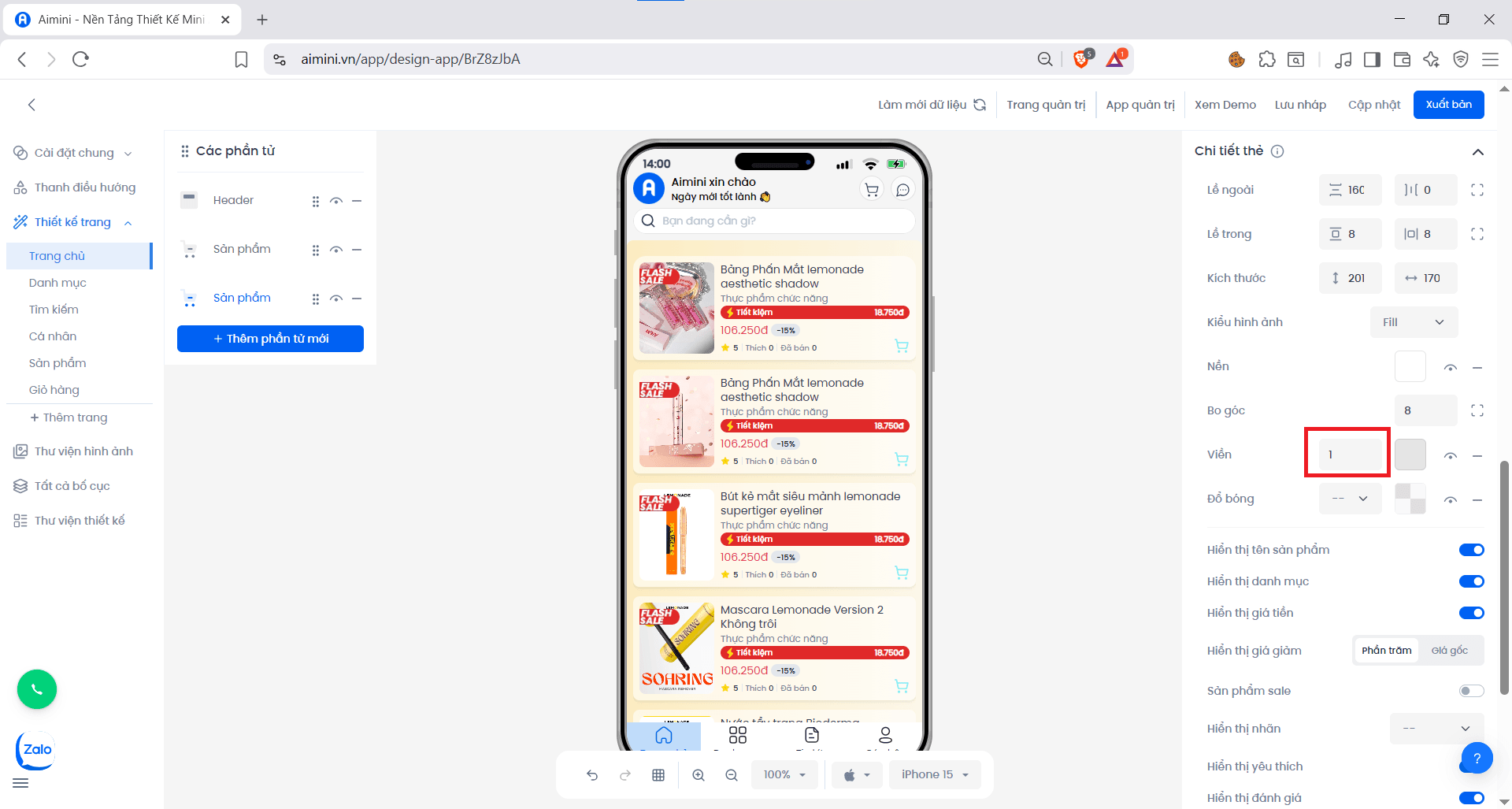This screenshot has width=1512, height=809.
Task: Click the green phone call button
Action: pos(37,689)
